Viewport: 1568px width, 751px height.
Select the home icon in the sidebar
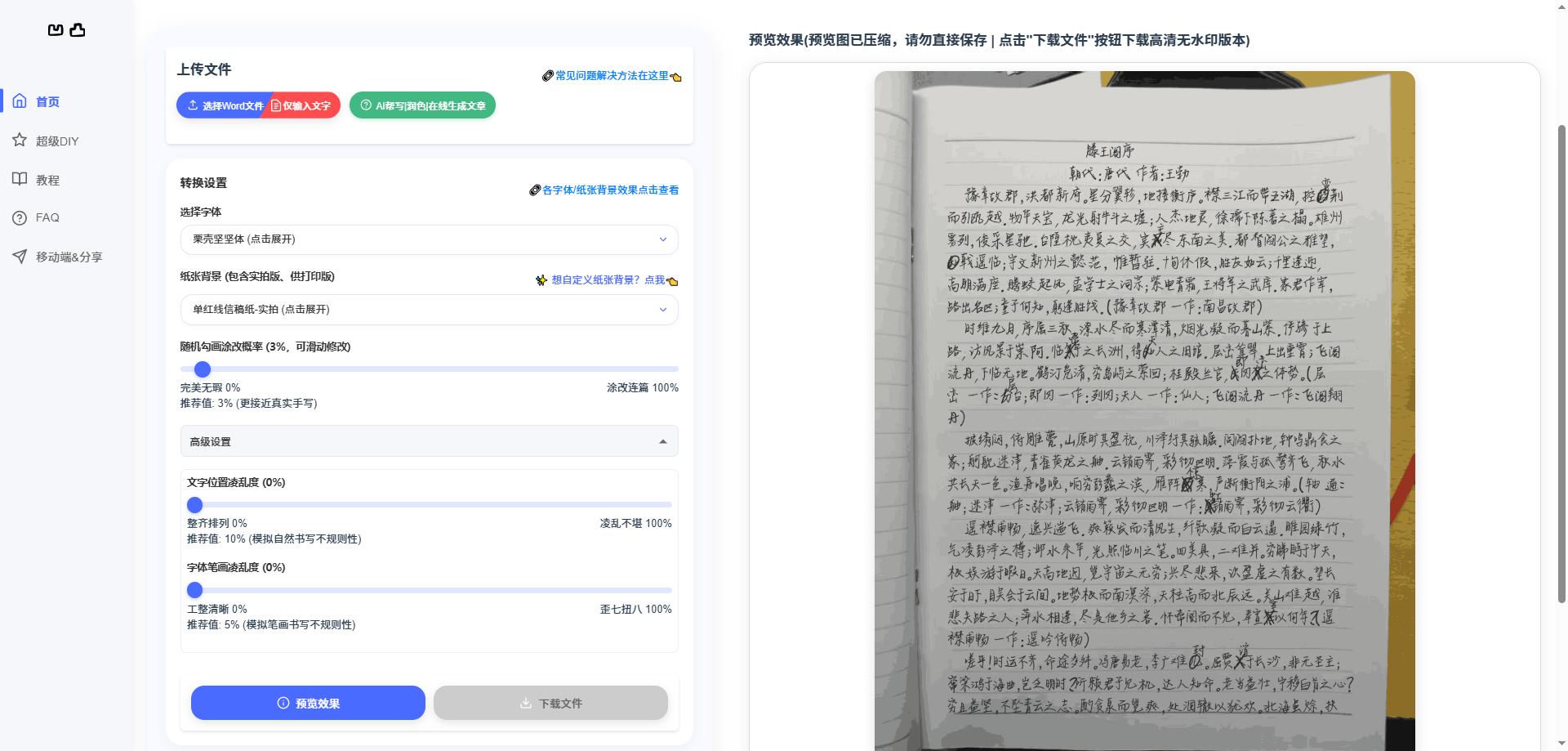pos(20,101)
